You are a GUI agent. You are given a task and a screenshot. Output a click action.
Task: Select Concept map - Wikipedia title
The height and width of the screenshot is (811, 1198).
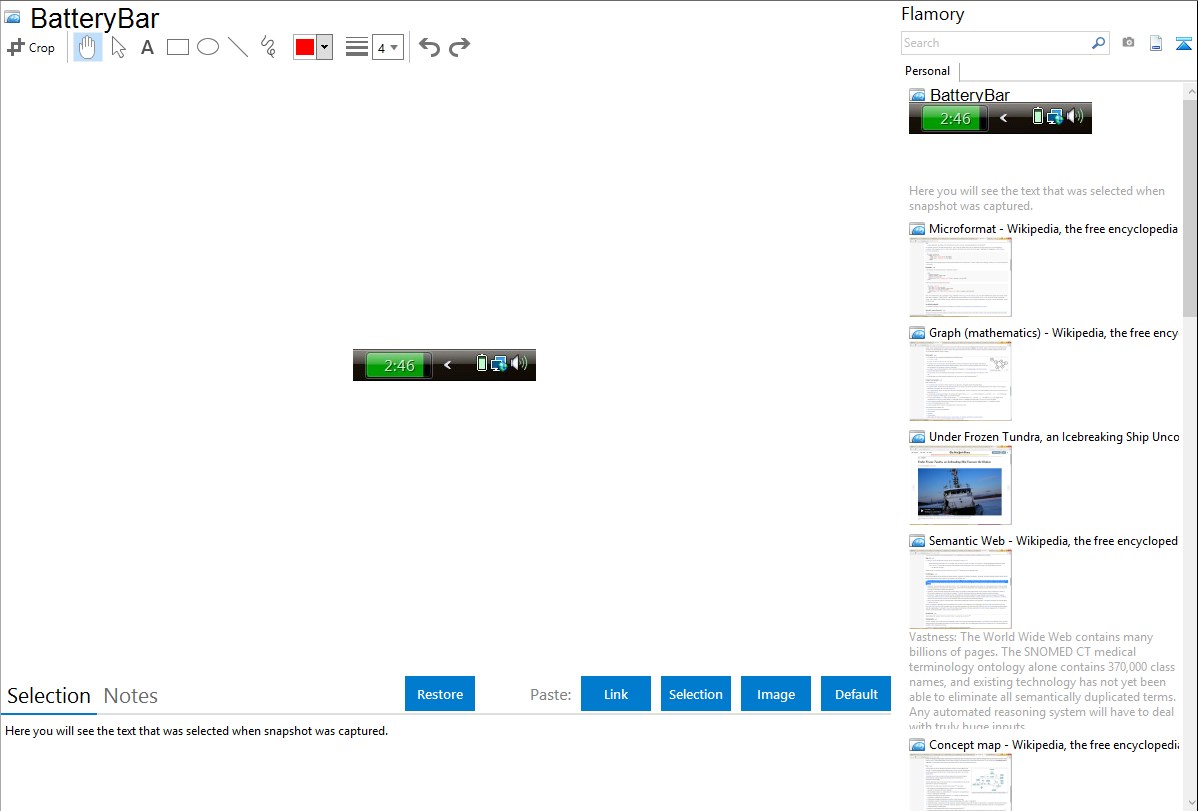(x=1053, y=744)
